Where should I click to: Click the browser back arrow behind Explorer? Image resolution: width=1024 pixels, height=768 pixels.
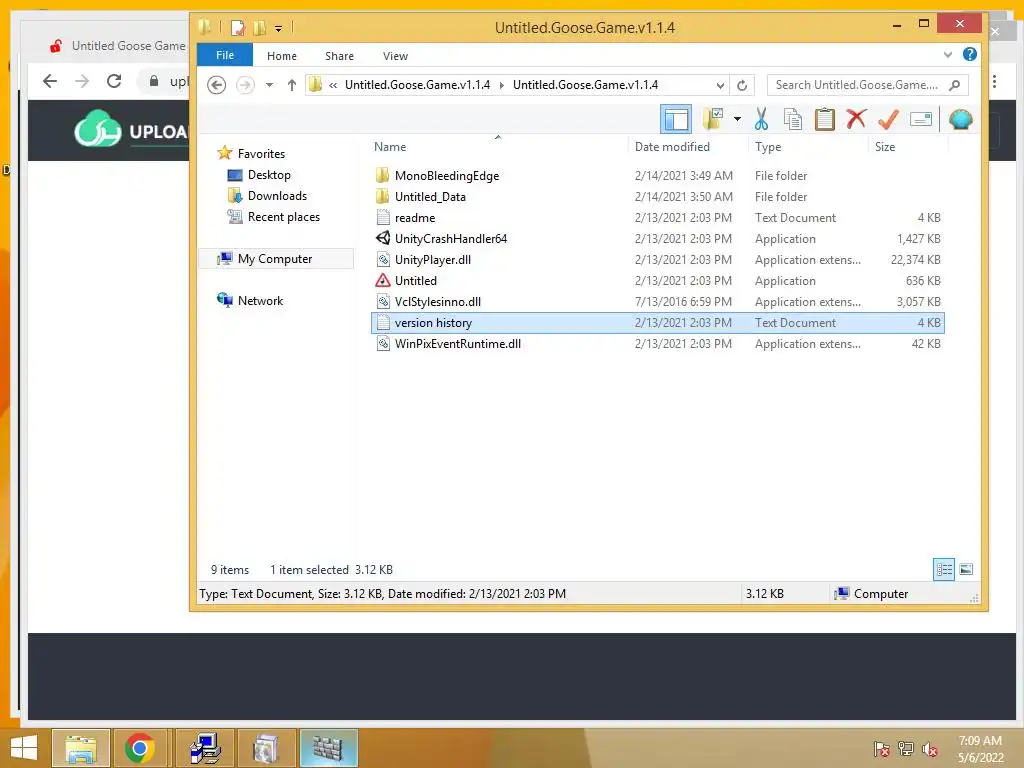click(50, 81)
